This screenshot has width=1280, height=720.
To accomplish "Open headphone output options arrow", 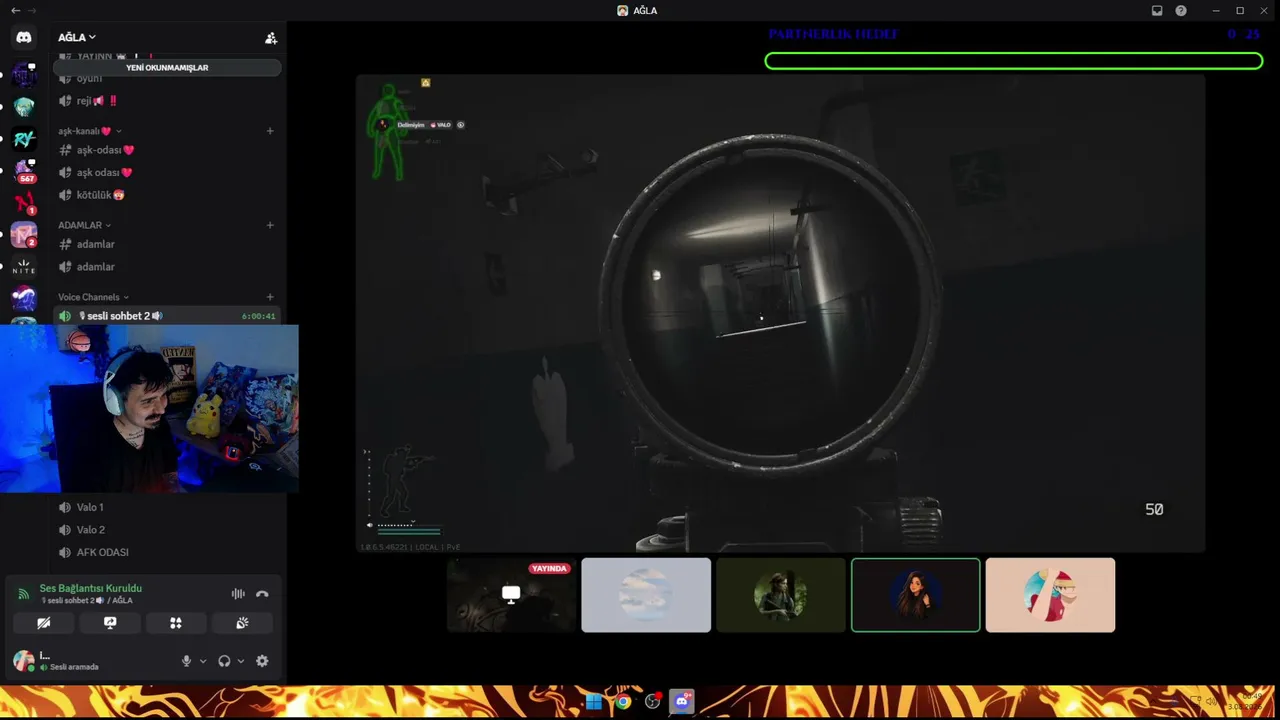I will 241,661.
